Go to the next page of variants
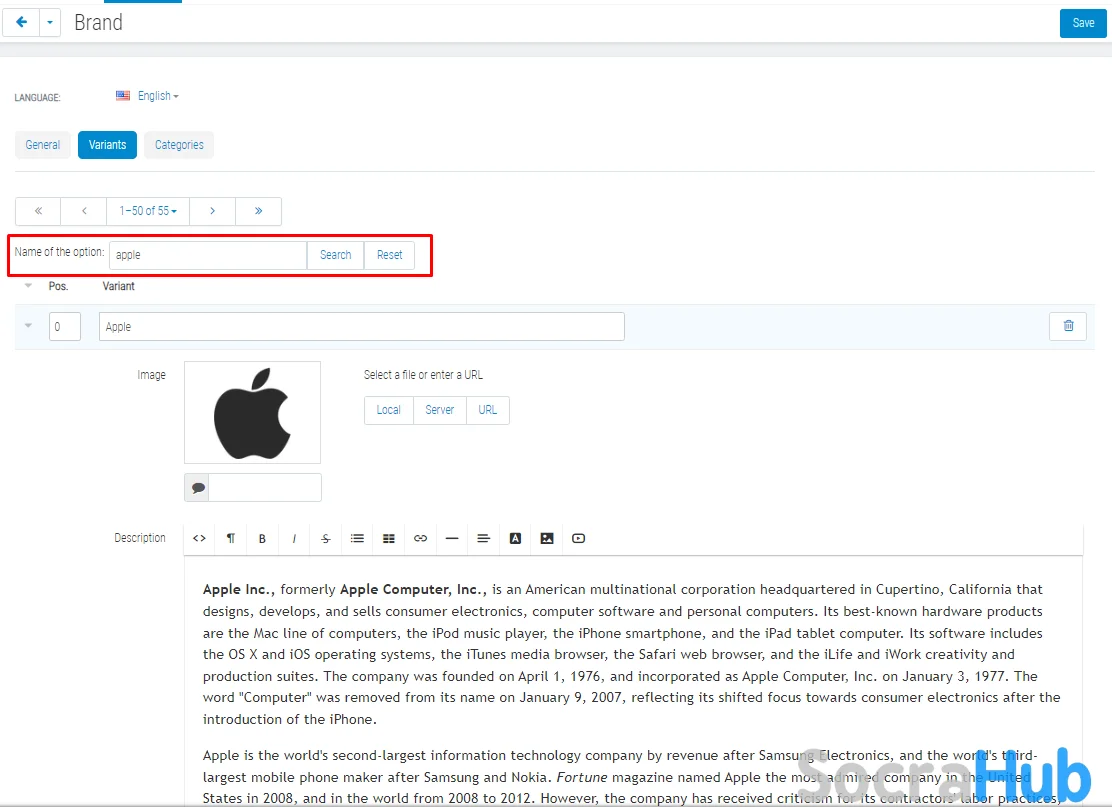This screenshot has height=807, width=1112. (212, 211)
